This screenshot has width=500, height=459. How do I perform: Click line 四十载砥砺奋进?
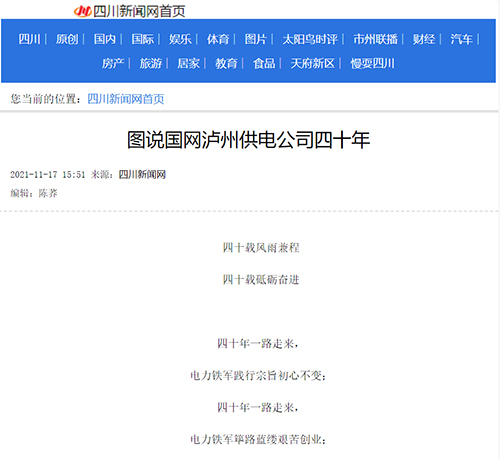[x=261, y=280]
